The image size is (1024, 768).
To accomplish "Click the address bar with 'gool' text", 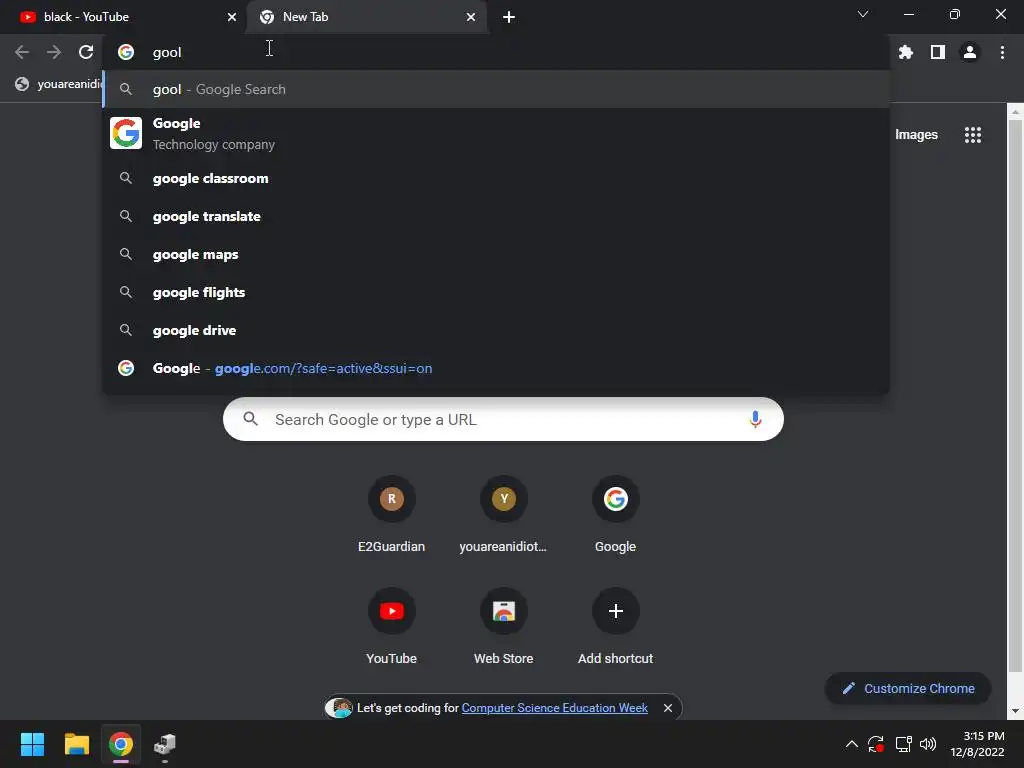I will [x=496, y=52].
